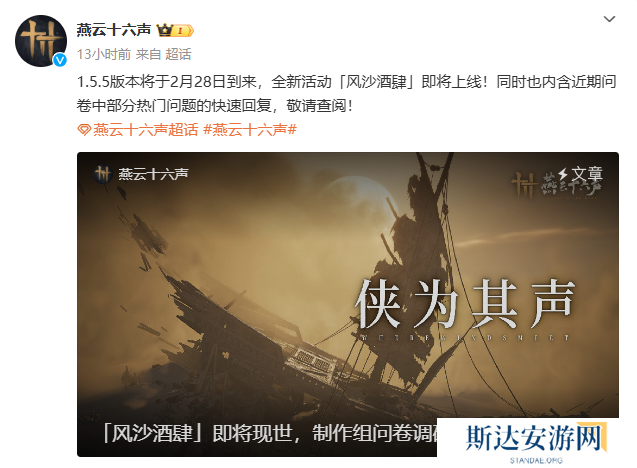Image resolution: width=637 pixels, height=468 pixels.
Task: Open the #燕云十六声# hashtag
Action: point(249,130)
